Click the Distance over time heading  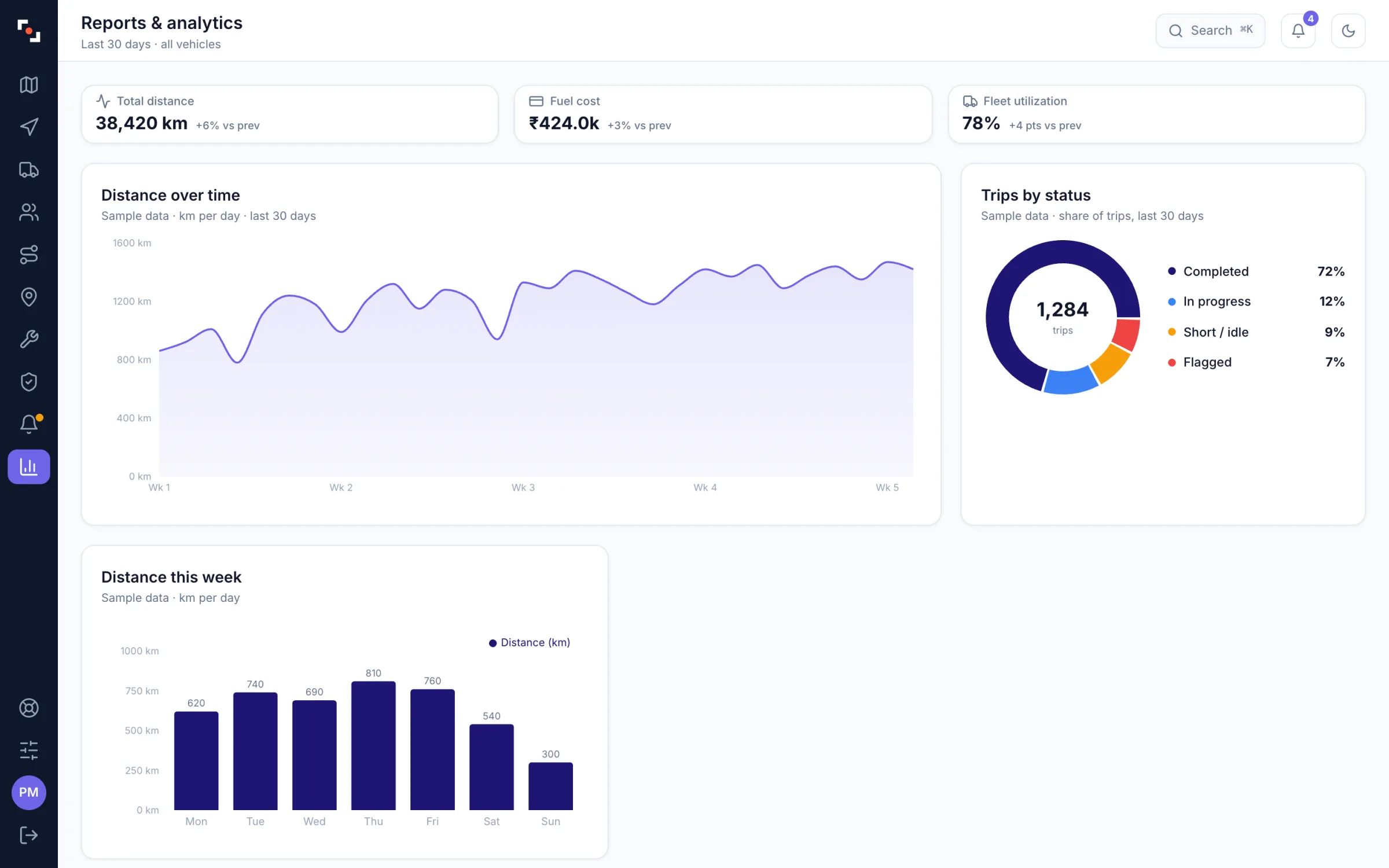click(170, 195)
